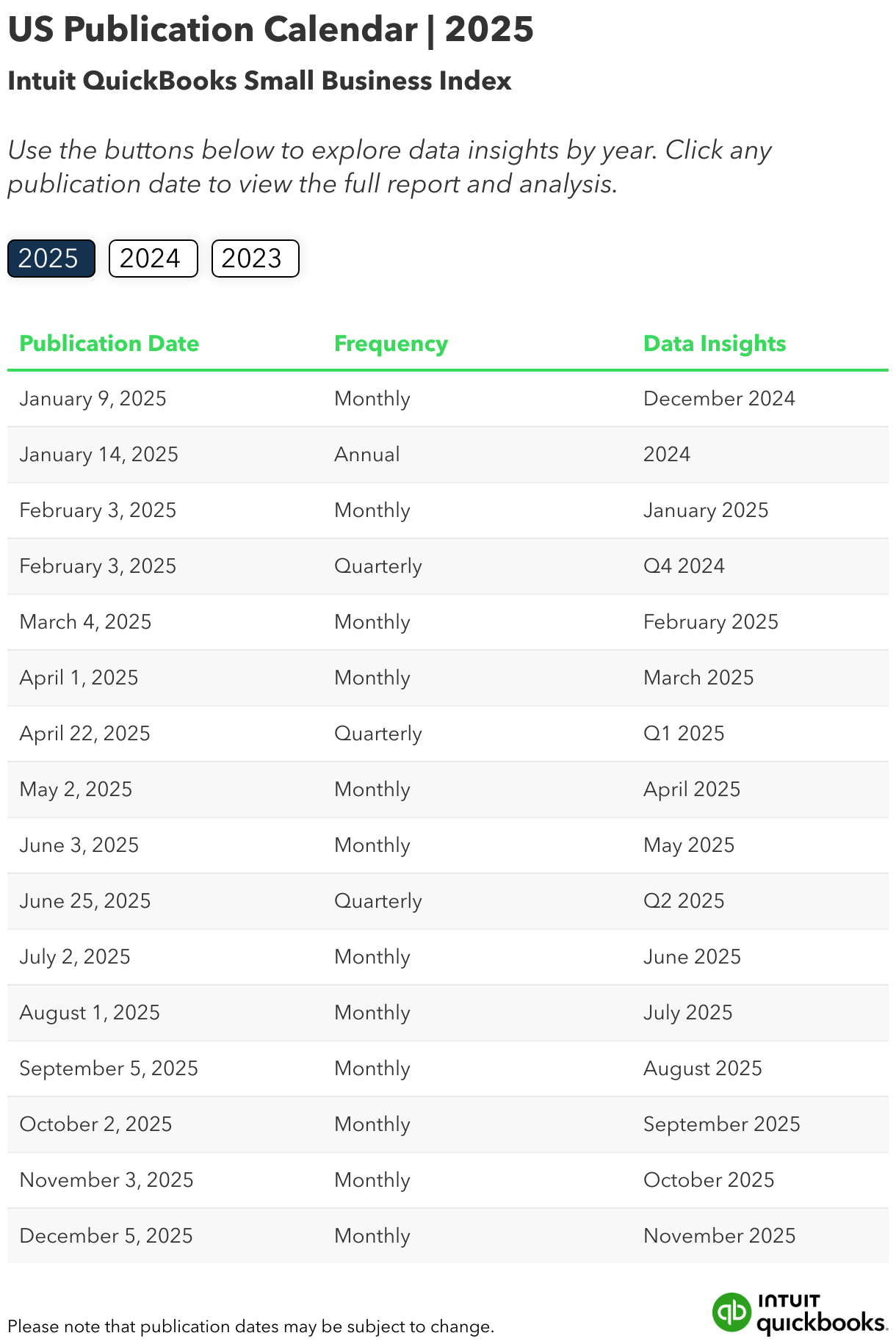
Task: Click the Frequency column header
Action: 390,343
